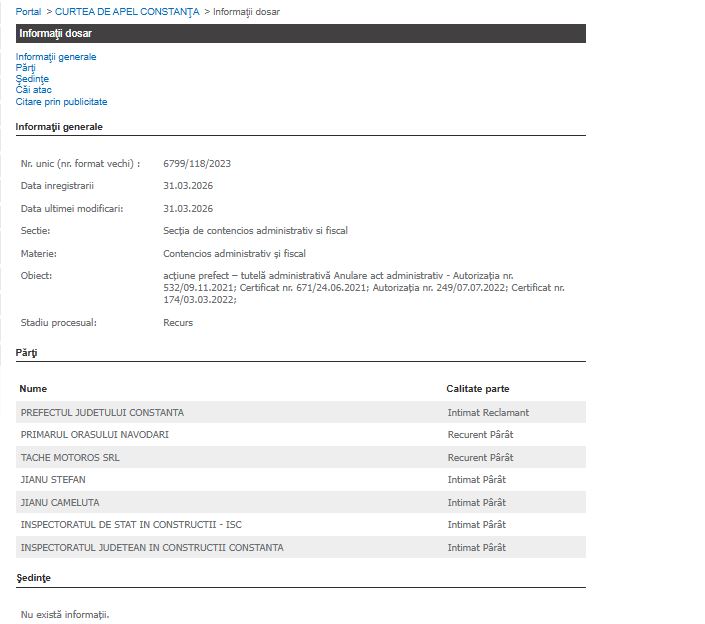Go to CURTEA DE APEL CONSTANȚA page
705x624 pixels.
pos(127,11)
